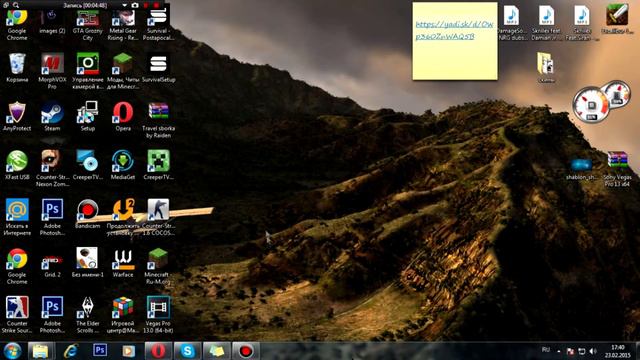Open the Windows Start menu
640x360 pixels.
click(12, 351)
